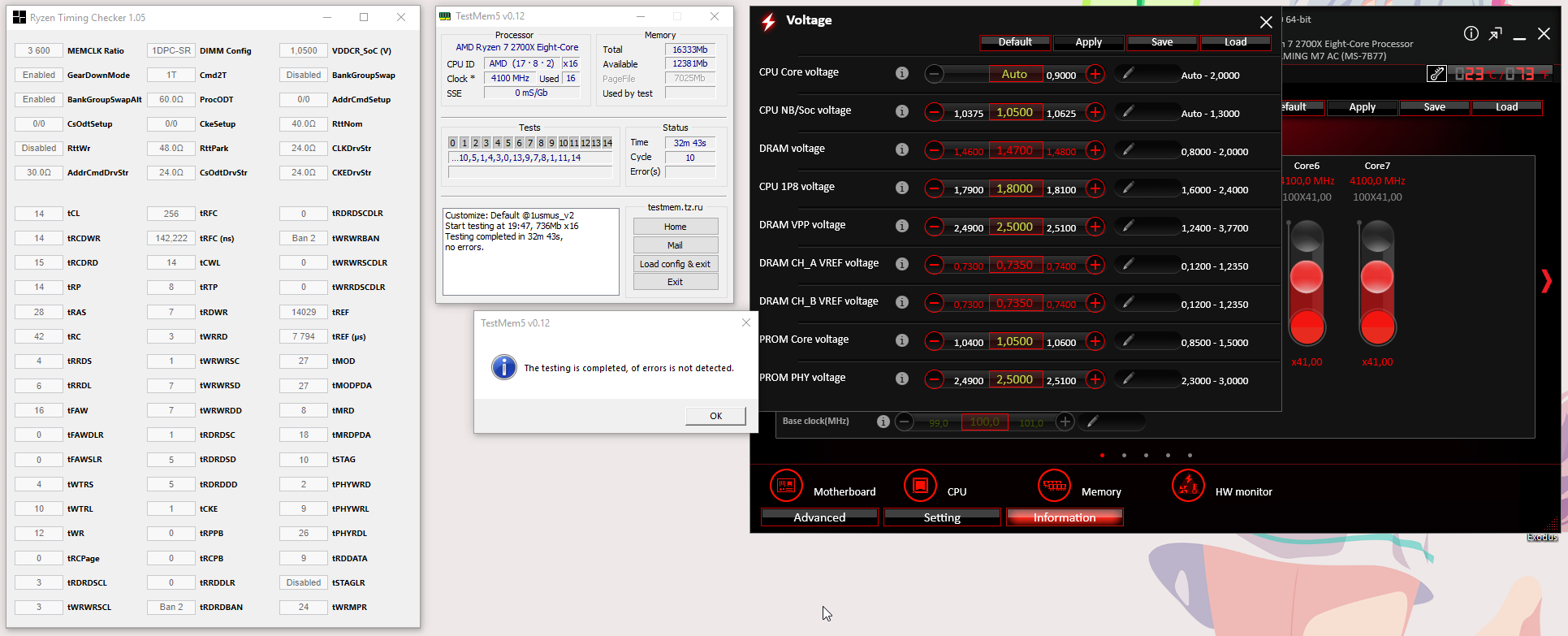The width and height of the screenshot is (1568, 636).
Task: Click info icon for CPU 1P8 voltage
Action: pos(901,188)
